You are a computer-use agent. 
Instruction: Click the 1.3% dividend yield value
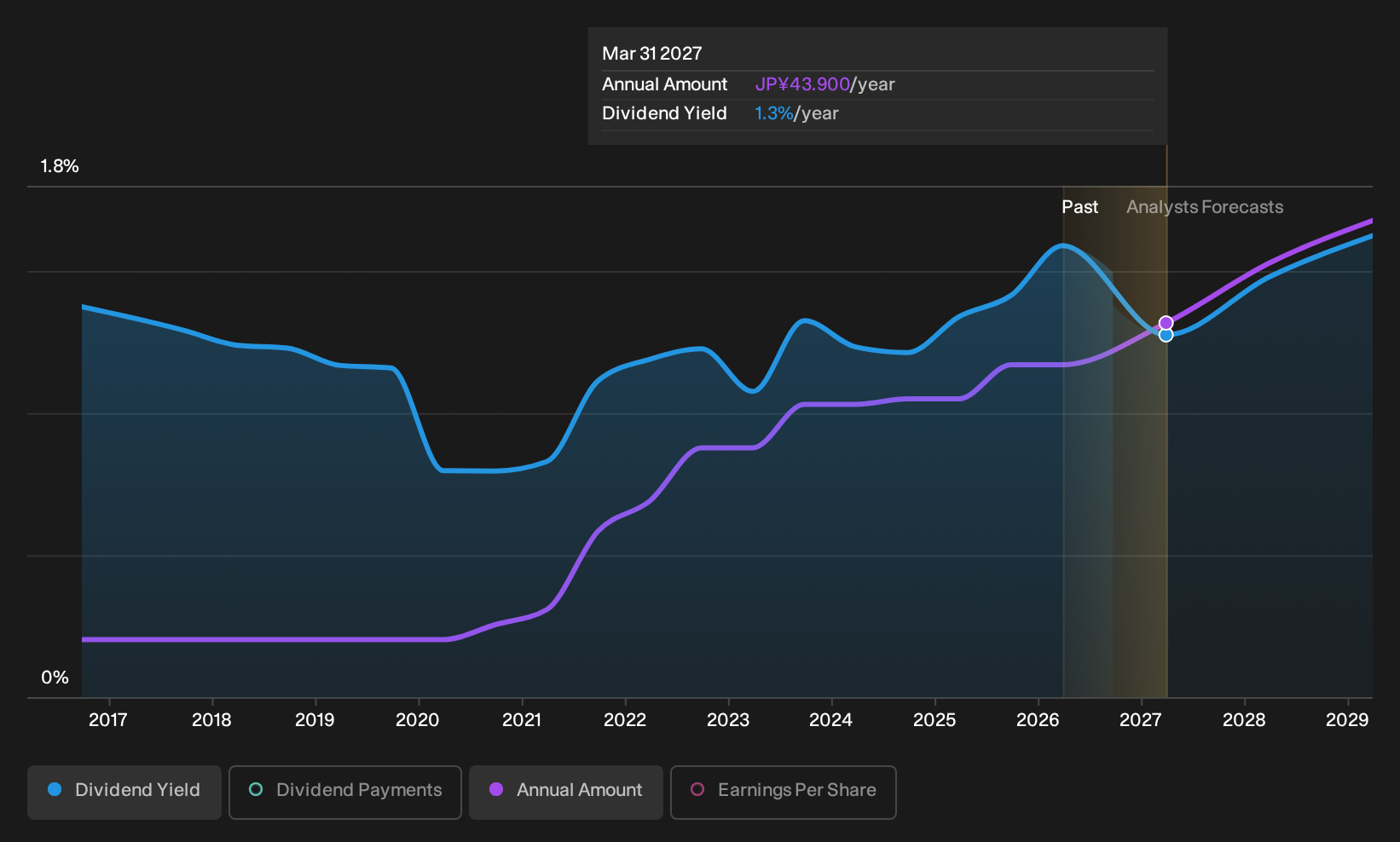(x=774, y=113)
